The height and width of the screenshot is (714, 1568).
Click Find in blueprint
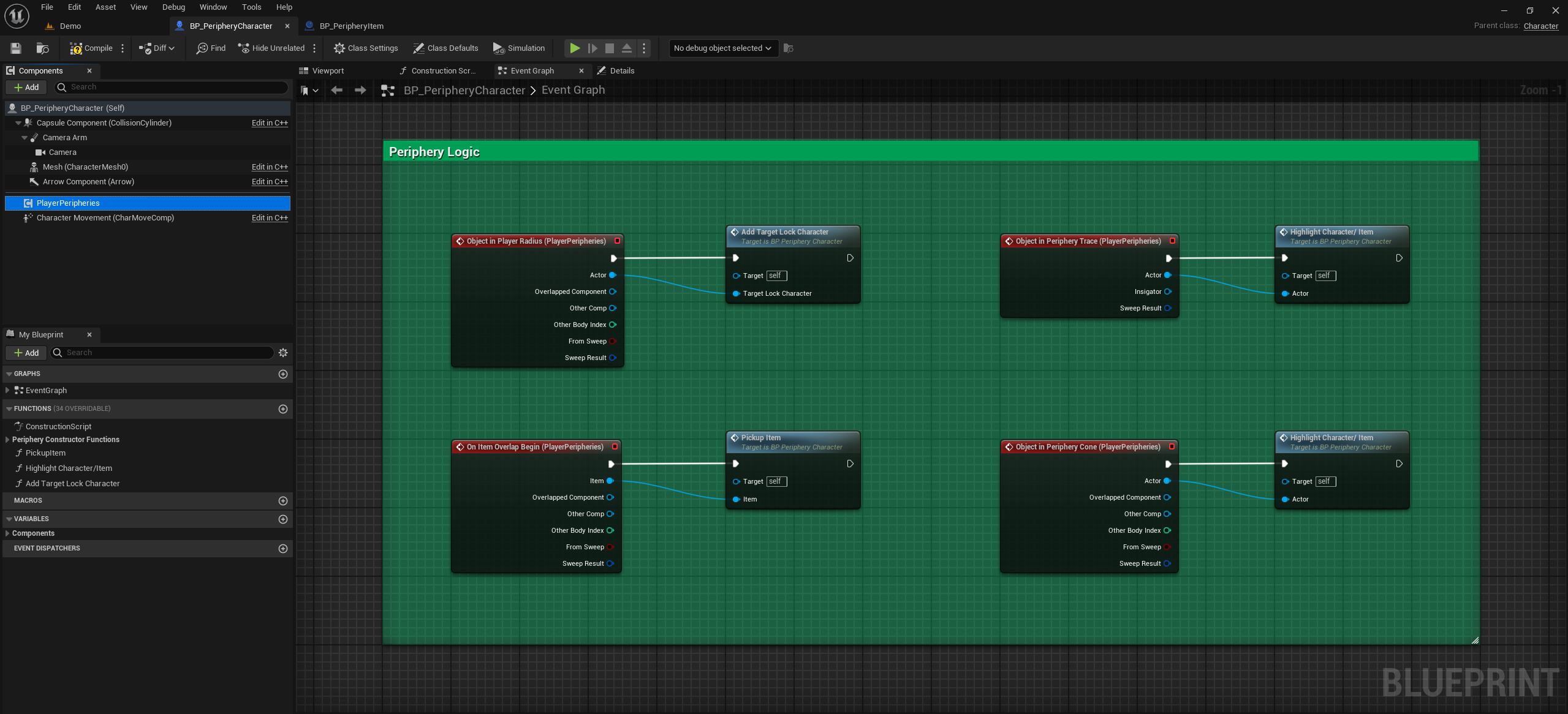coord(211,48)
